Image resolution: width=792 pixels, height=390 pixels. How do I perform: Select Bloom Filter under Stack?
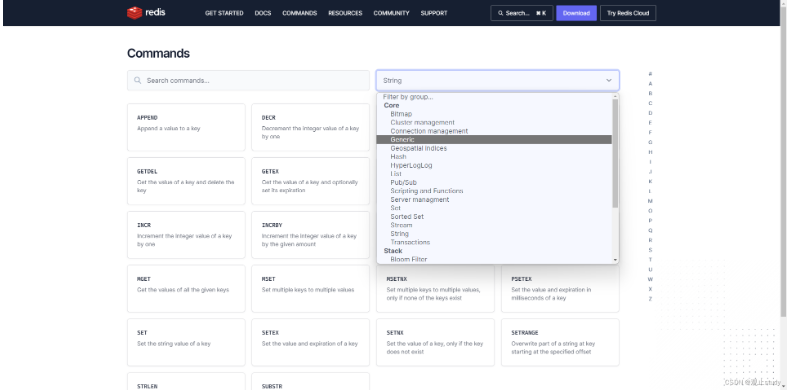(x=493, y=259)
